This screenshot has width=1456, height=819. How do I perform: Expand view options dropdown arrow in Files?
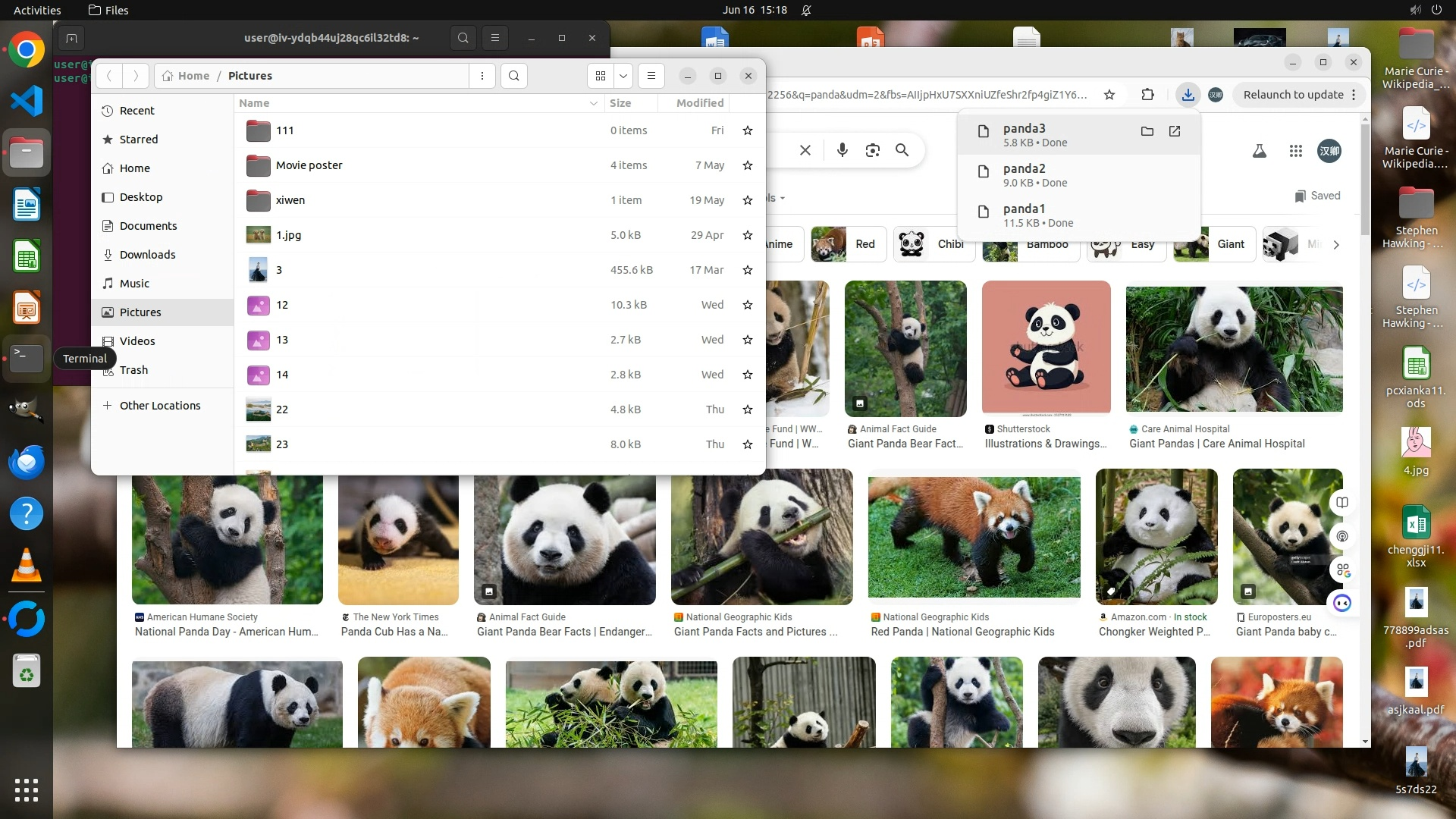[x=623, y=76]
